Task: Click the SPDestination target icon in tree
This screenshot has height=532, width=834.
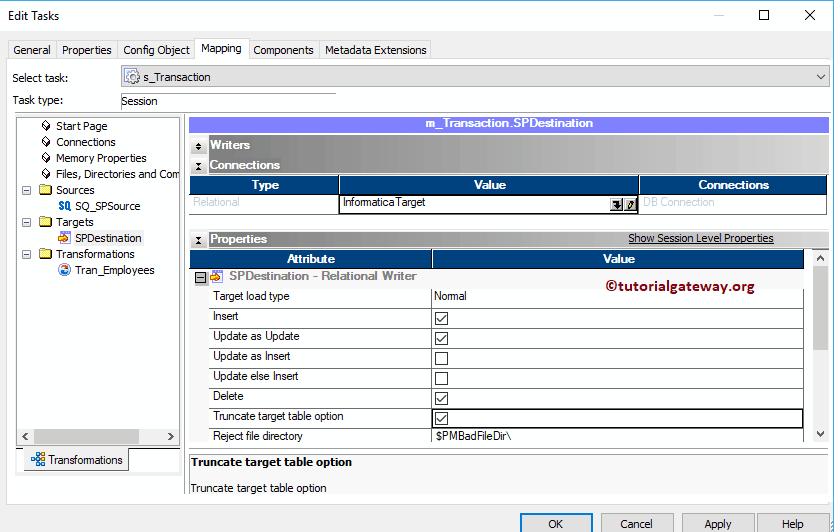Action: (x=65, y=238)
